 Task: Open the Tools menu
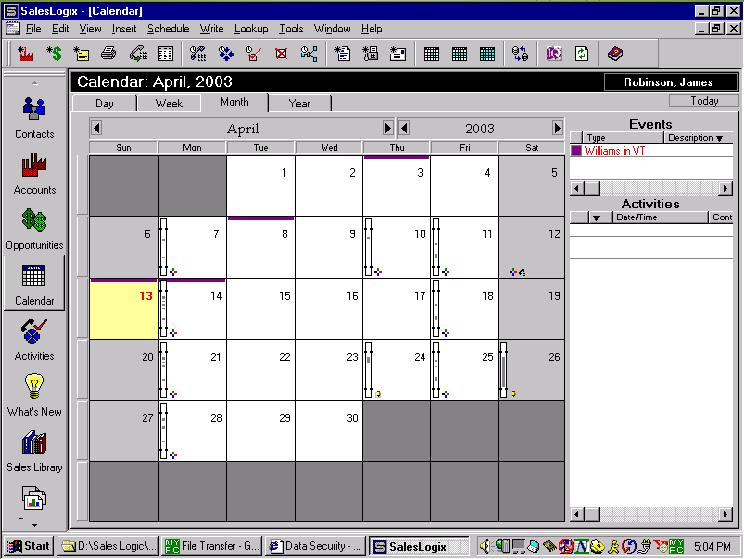coord(291,29)
